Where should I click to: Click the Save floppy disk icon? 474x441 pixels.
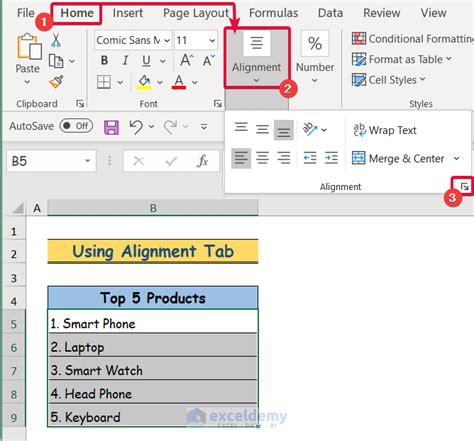click(x=111, y=127)
